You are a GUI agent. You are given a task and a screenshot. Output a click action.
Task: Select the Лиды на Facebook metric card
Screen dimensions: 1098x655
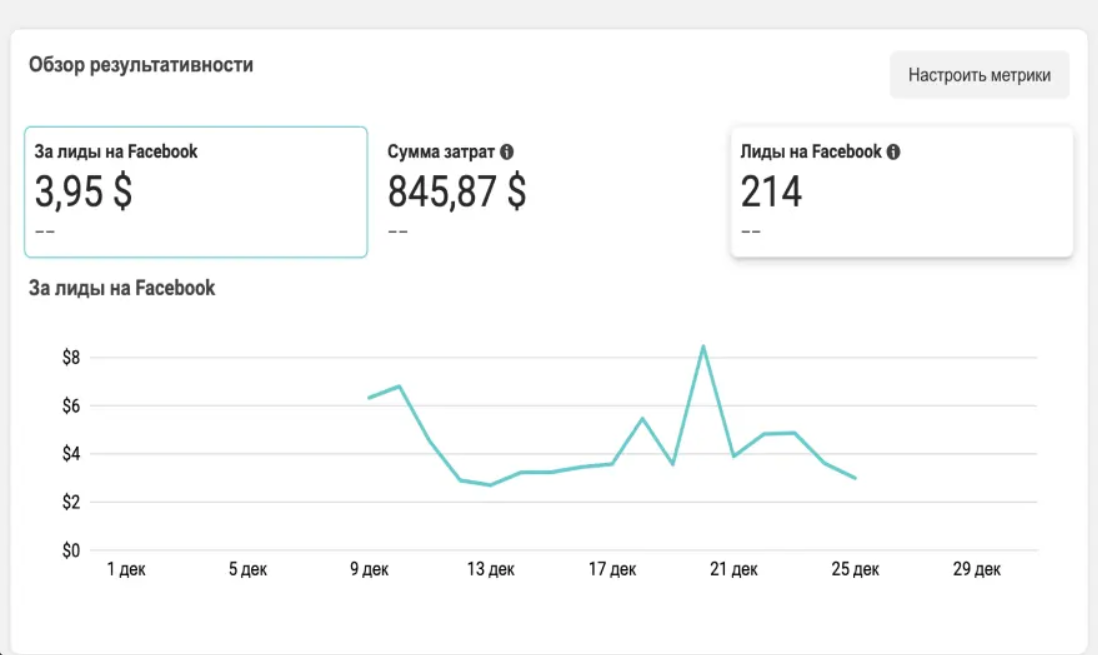902,192
